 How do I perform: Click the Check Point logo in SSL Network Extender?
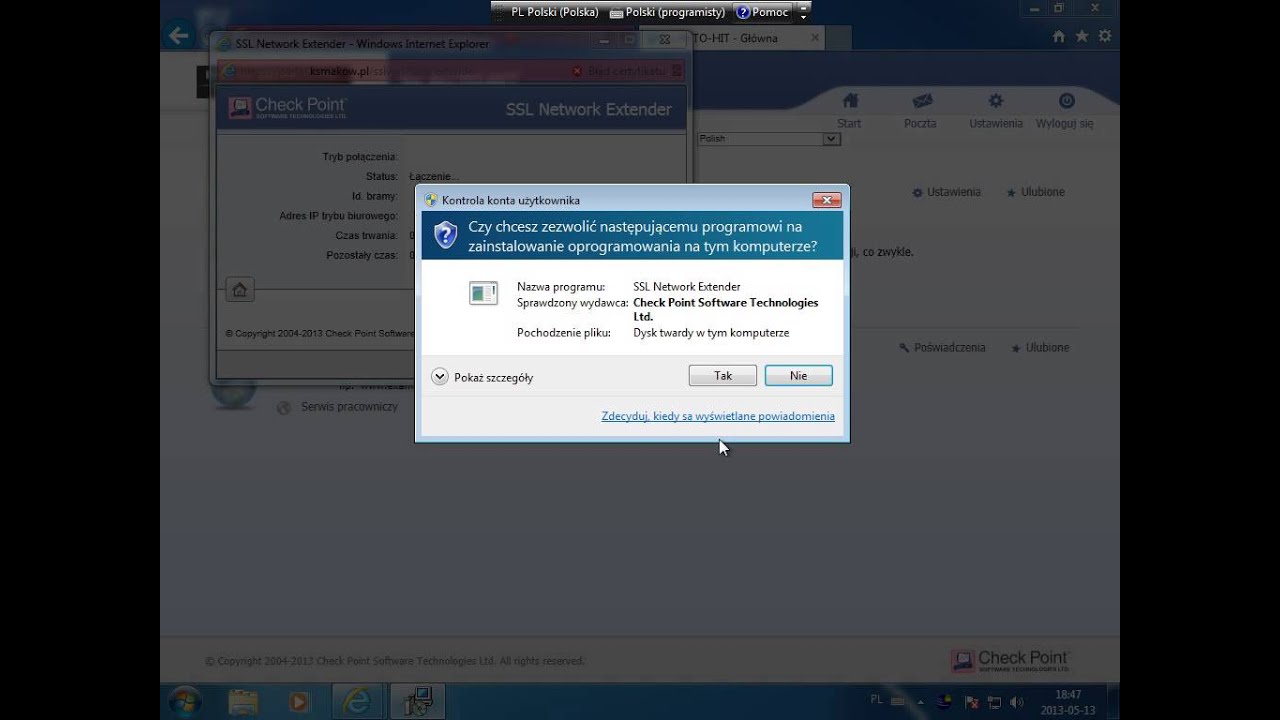(x=287, y=107)
